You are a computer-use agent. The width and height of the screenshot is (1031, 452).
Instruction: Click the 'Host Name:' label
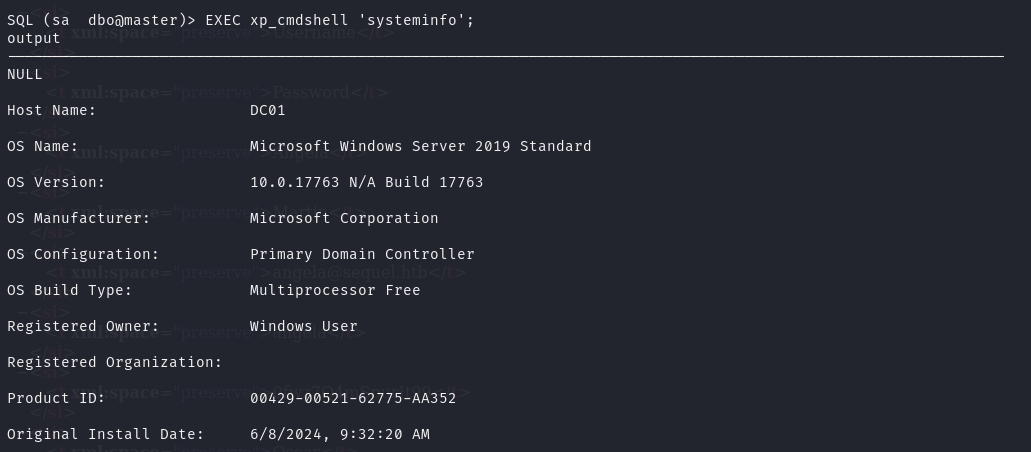click(51, 110)
